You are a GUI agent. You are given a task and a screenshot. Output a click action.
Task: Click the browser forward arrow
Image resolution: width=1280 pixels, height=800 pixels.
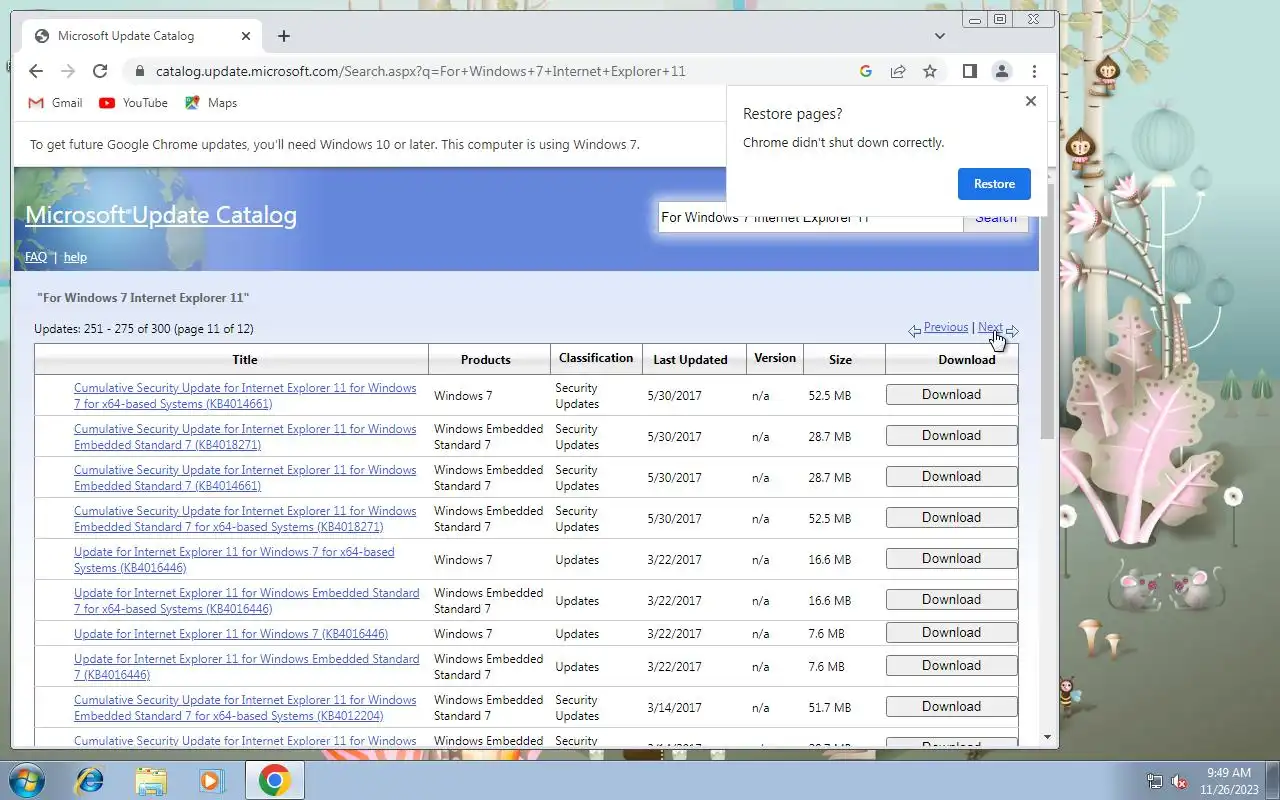point(68,71)
